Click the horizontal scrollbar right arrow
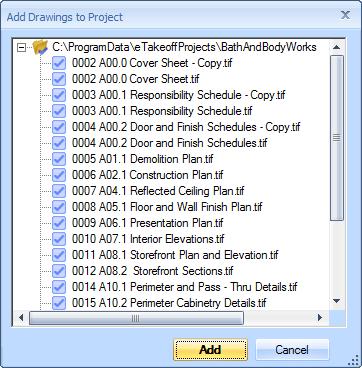Image resolution: width=362 pixels, height=368 pixels. pyautogui.click(x=320, y=318)
